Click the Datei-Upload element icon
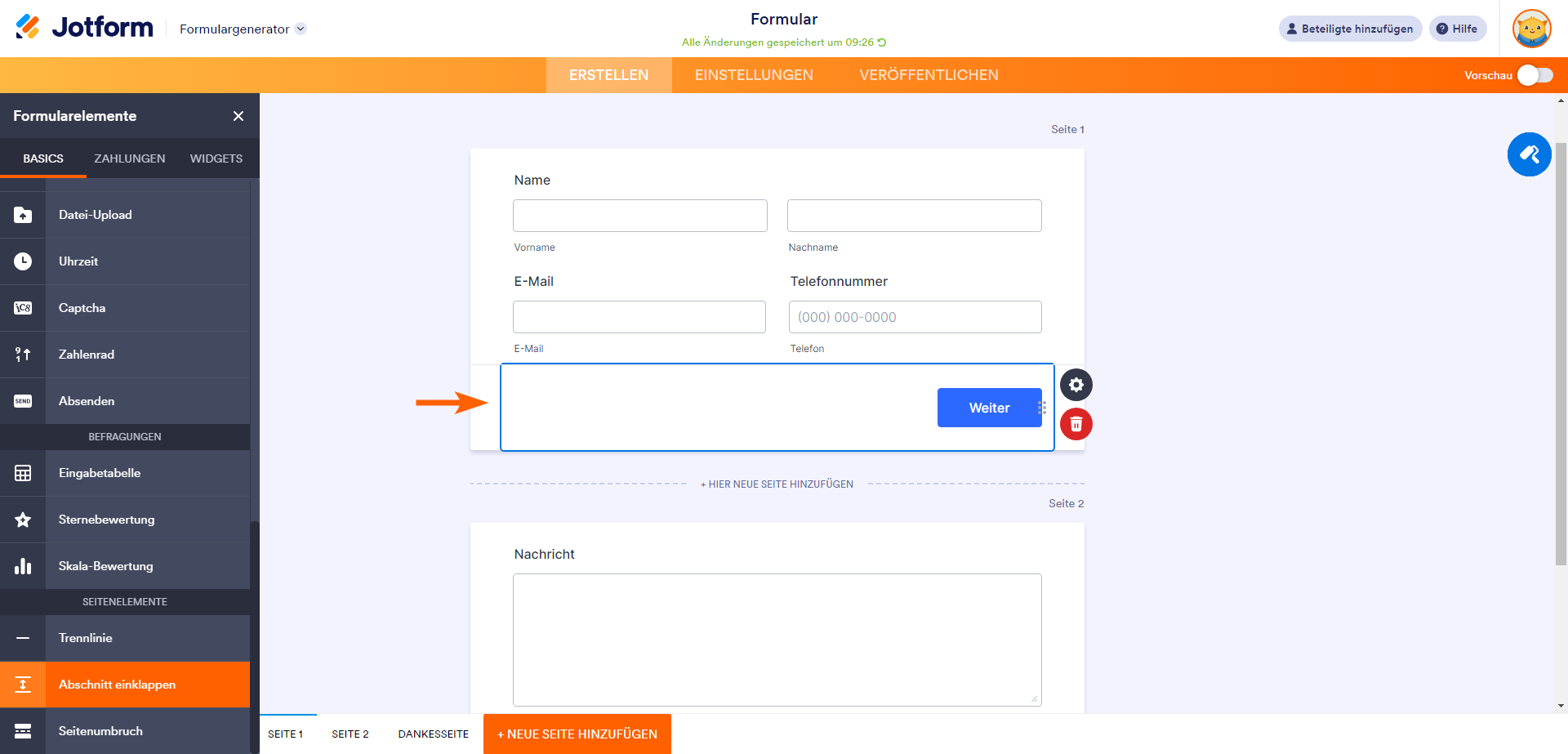Screen dimensions: 1568x754 point(23,215)
